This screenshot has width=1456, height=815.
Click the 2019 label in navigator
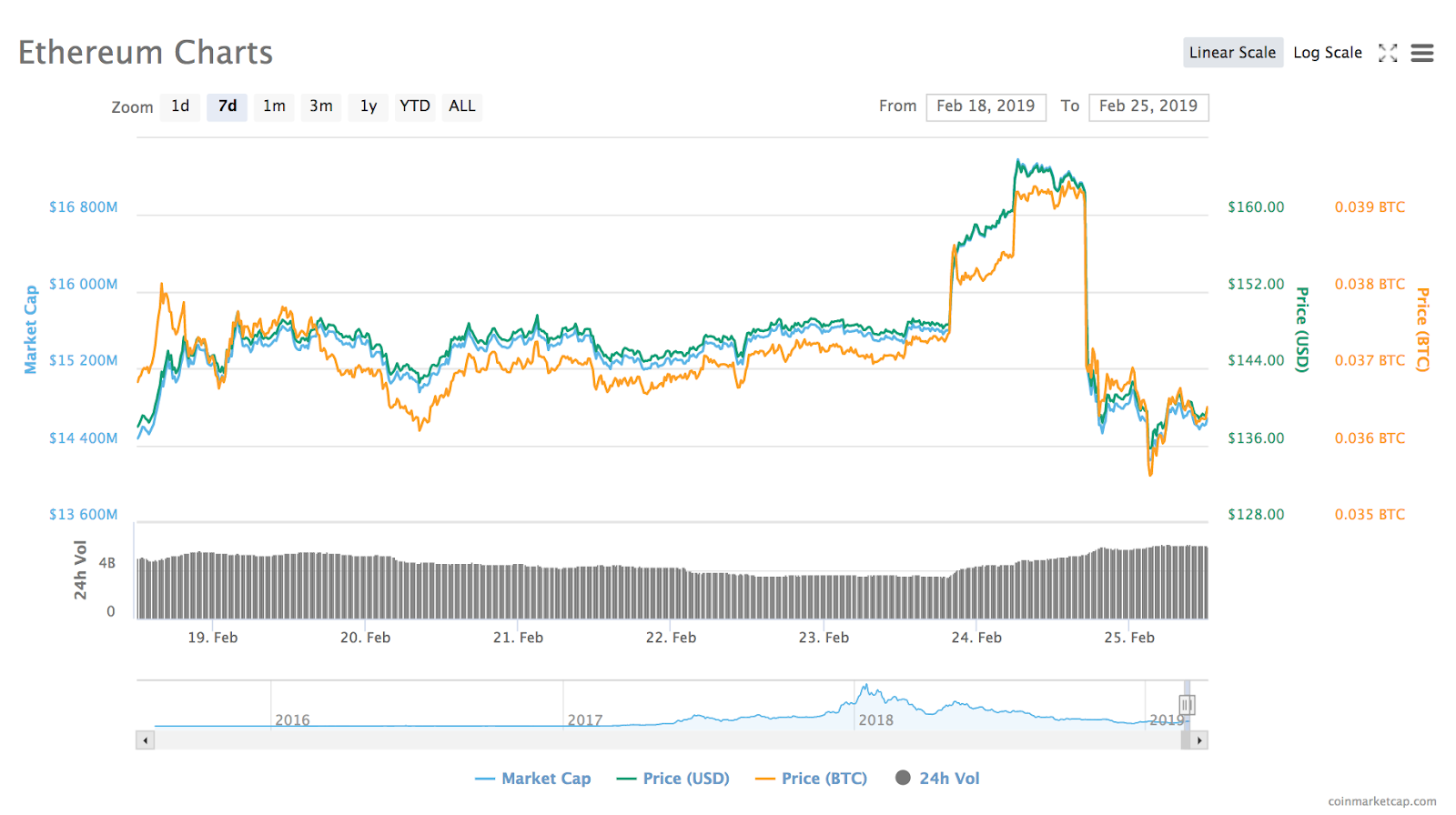click(x=1167, y=720)
